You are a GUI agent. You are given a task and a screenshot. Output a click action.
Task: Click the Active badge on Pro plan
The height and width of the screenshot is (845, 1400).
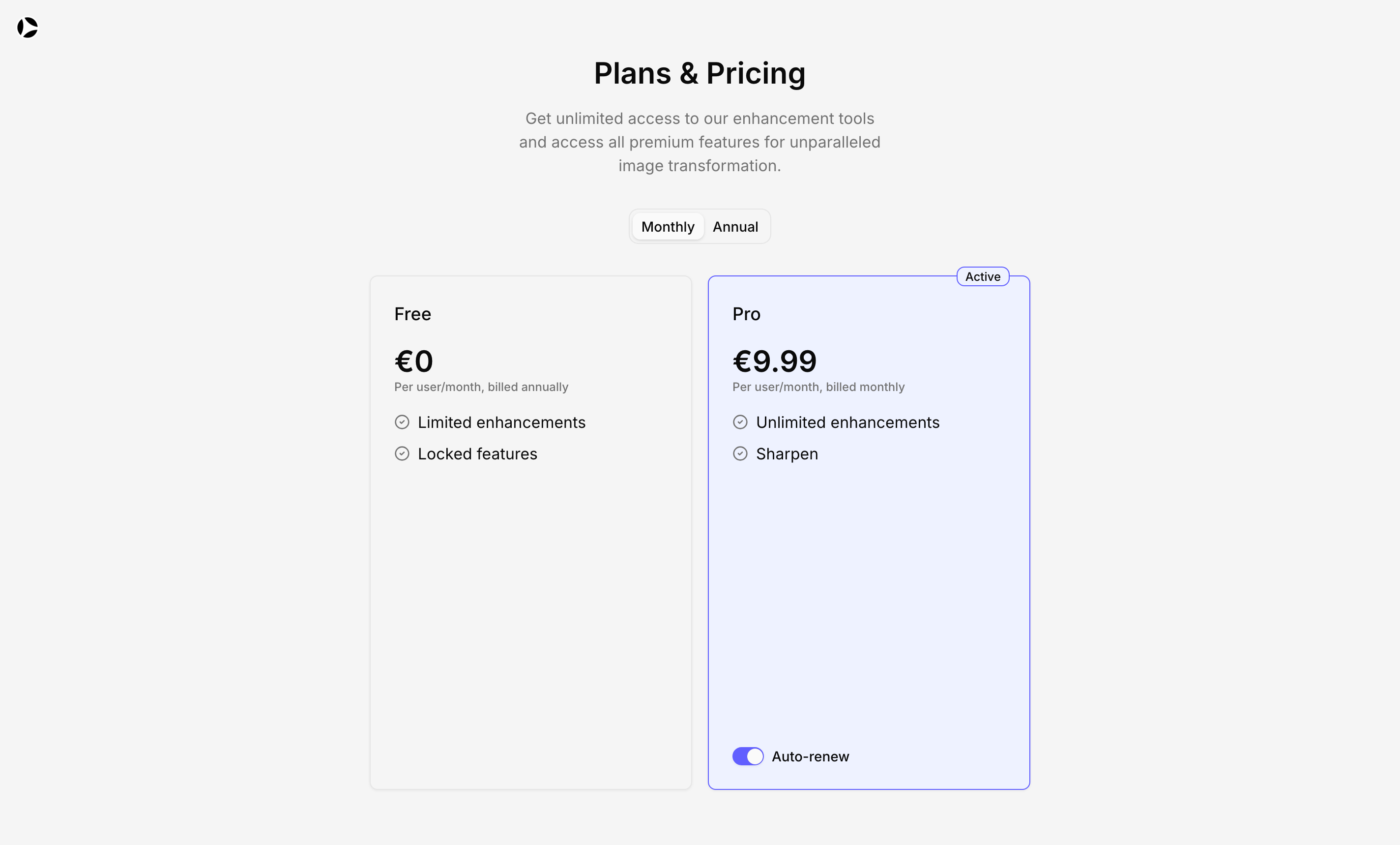pyautogui.click(x=982, y=276)
